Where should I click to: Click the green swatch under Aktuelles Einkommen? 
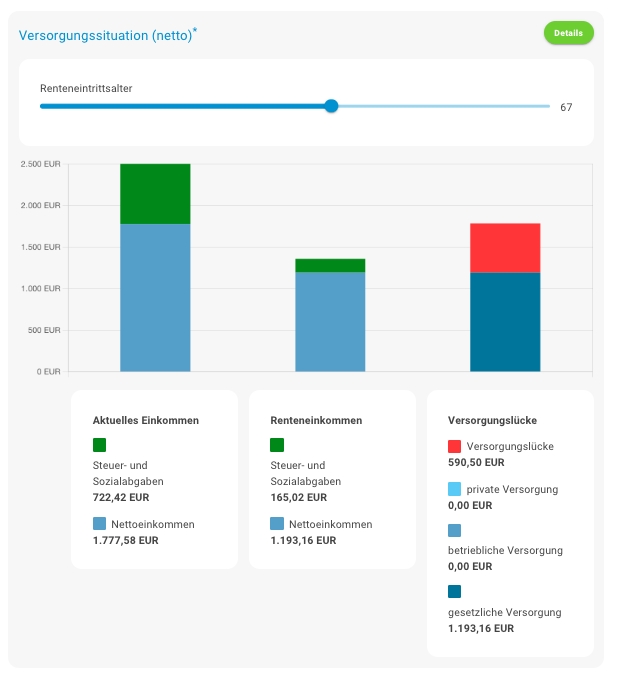(x=99, y=445)
